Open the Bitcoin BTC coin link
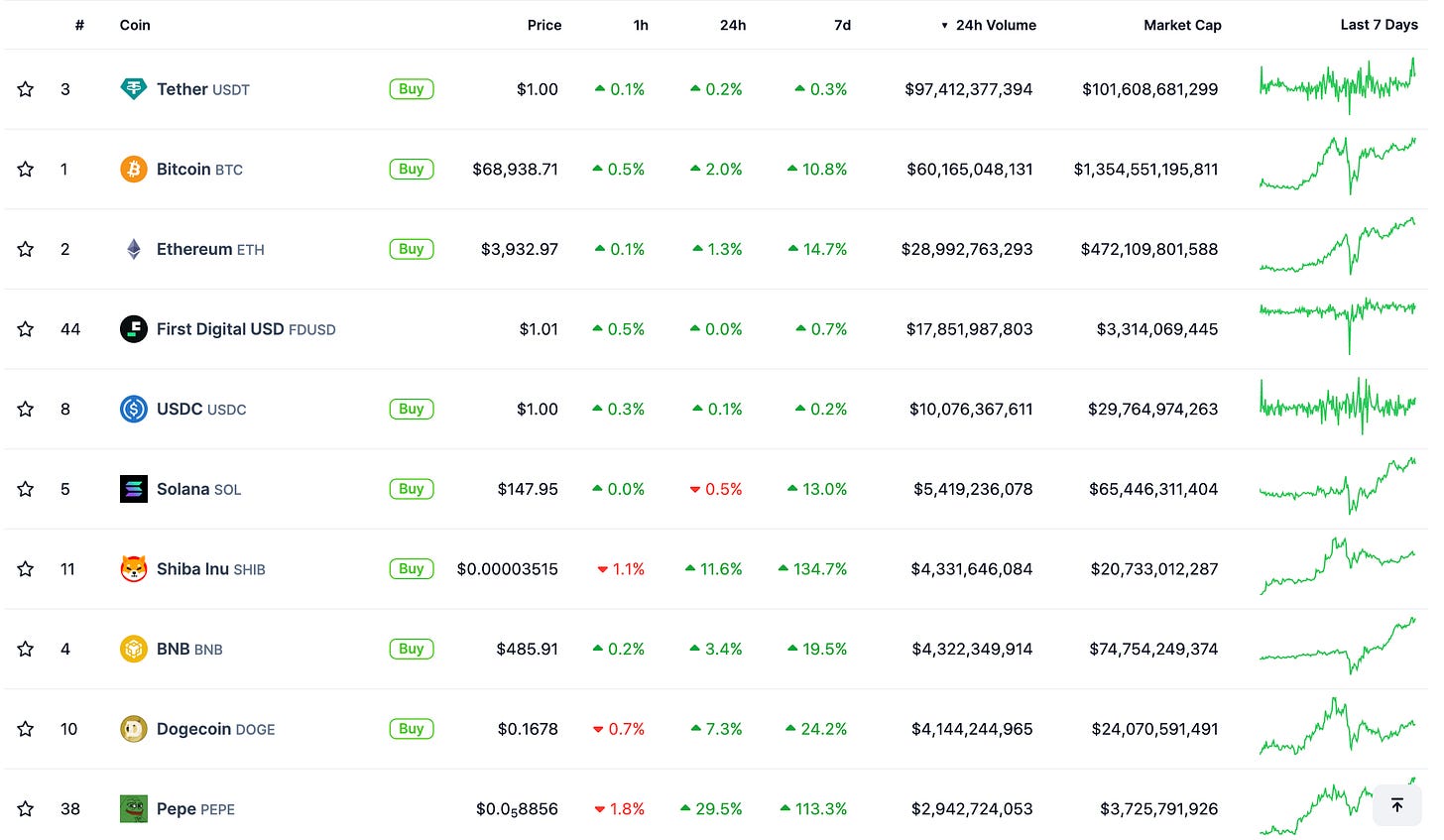This screenshot has width=1444, height=840. 199,170
